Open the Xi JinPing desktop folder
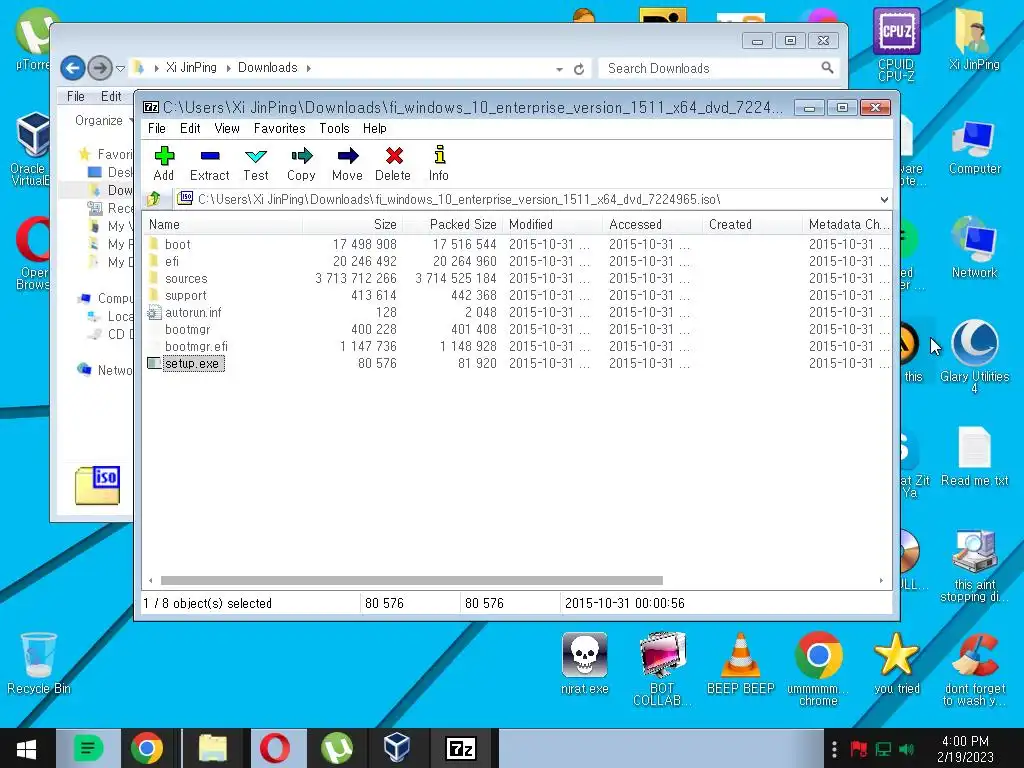1024x768 pixels. point(974,38)
